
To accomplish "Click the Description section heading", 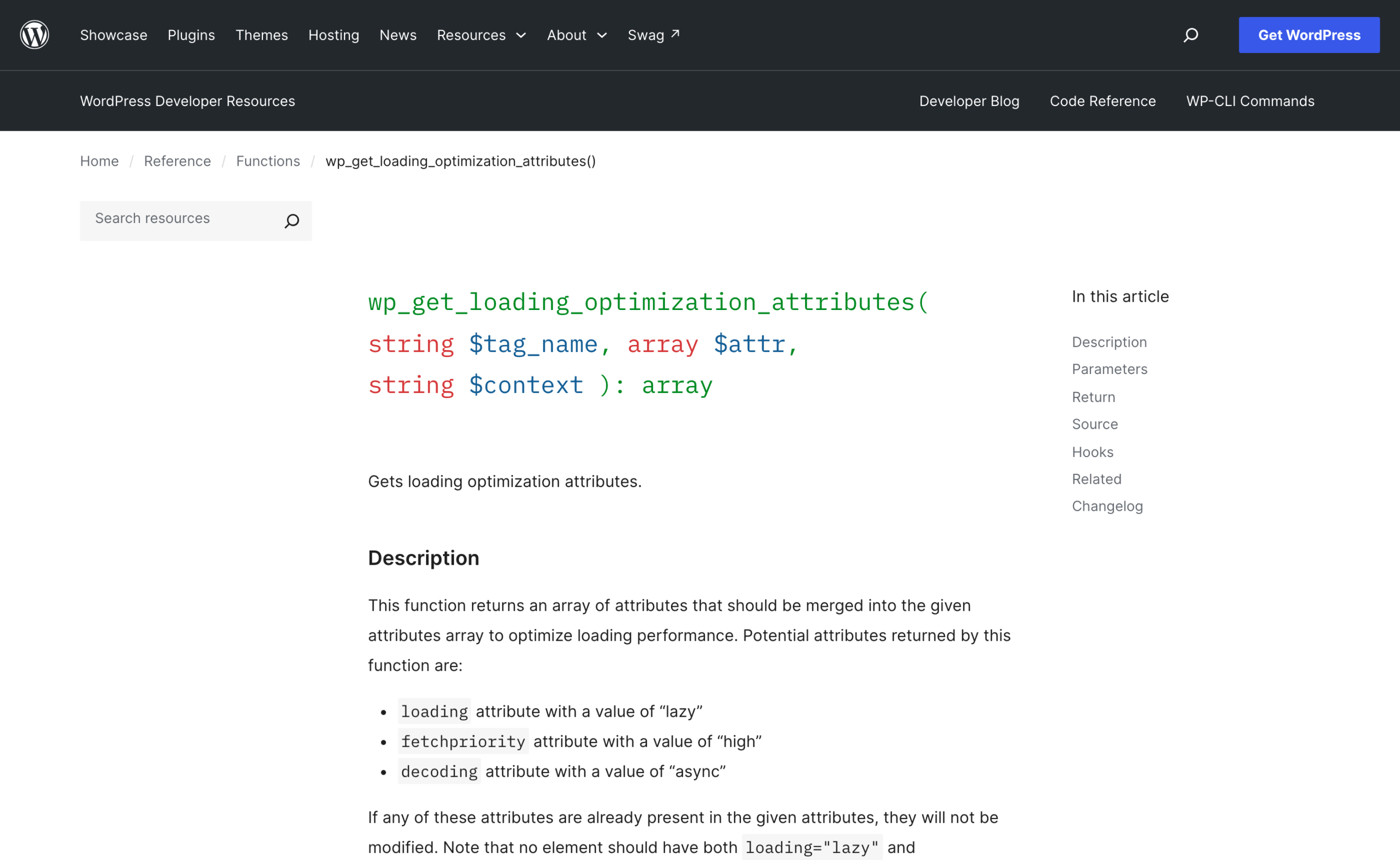I will coord(424,558).
